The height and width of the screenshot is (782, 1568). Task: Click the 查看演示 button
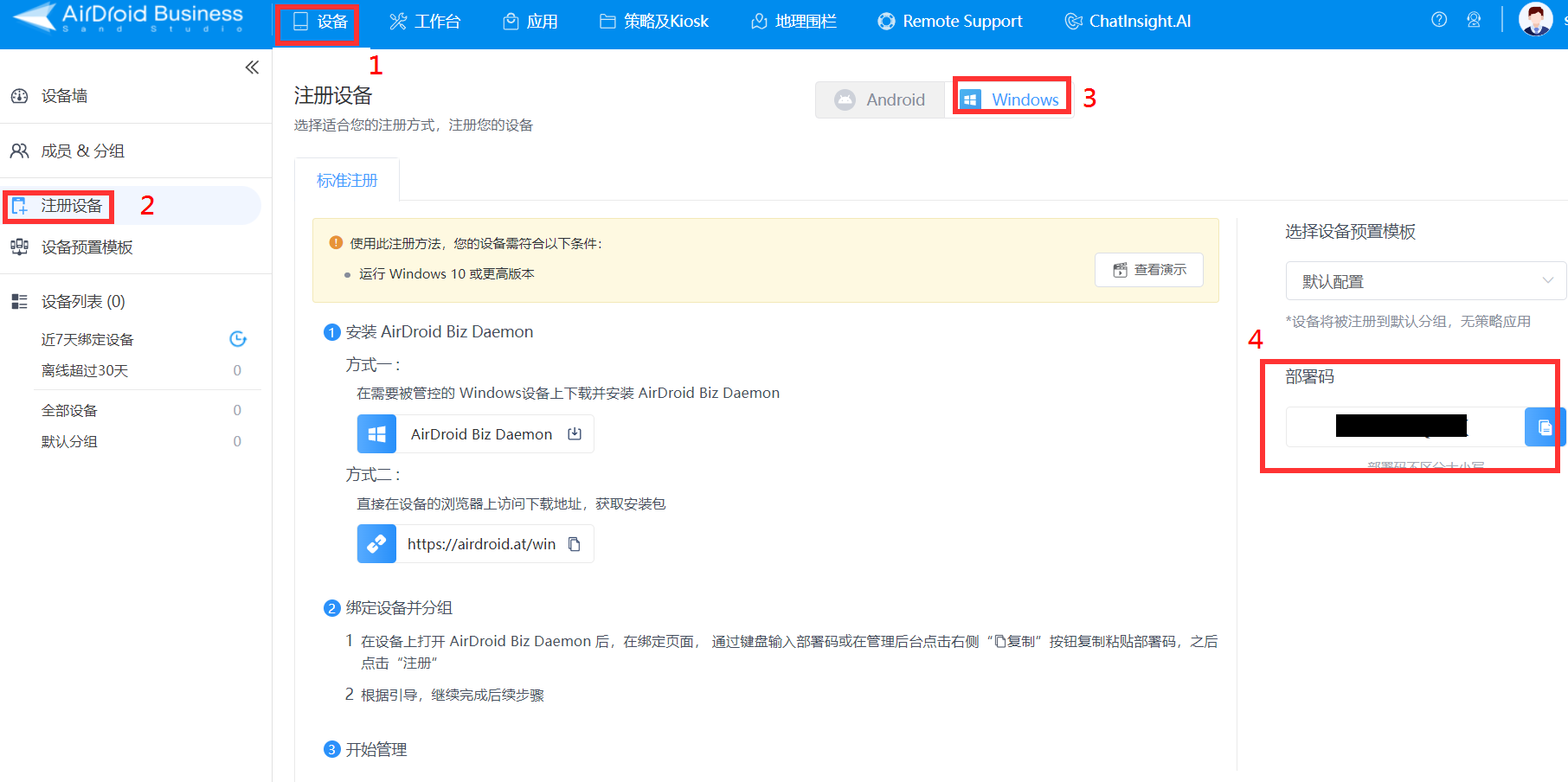coord(1149,270)
